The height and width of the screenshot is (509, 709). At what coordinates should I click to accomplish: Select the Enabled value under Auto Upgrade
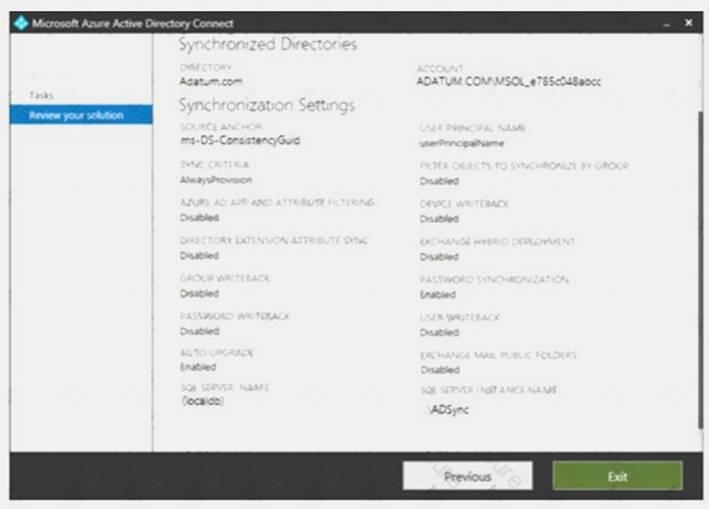pyautogui.click(x=198, y=367)
